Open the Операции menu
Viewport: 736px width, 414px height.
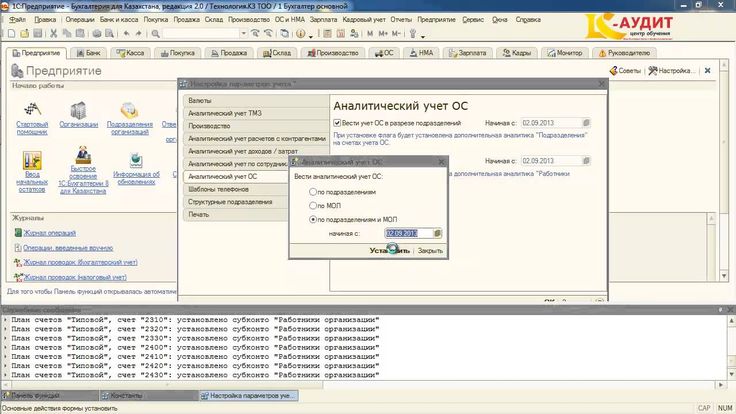[80, 20]
